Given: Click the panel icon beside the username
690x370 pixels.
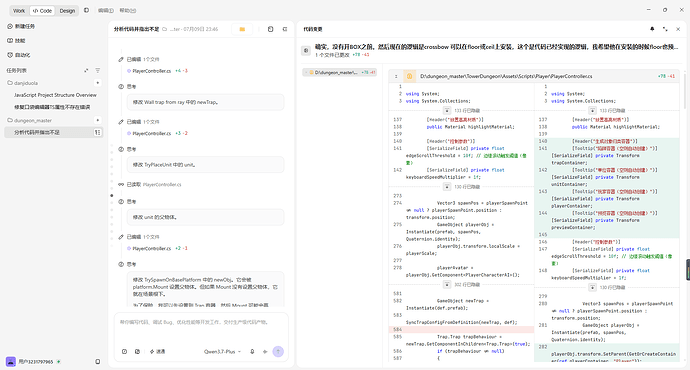Looking at the screenshot, I should pyautogui.click(x=98, y=362).
